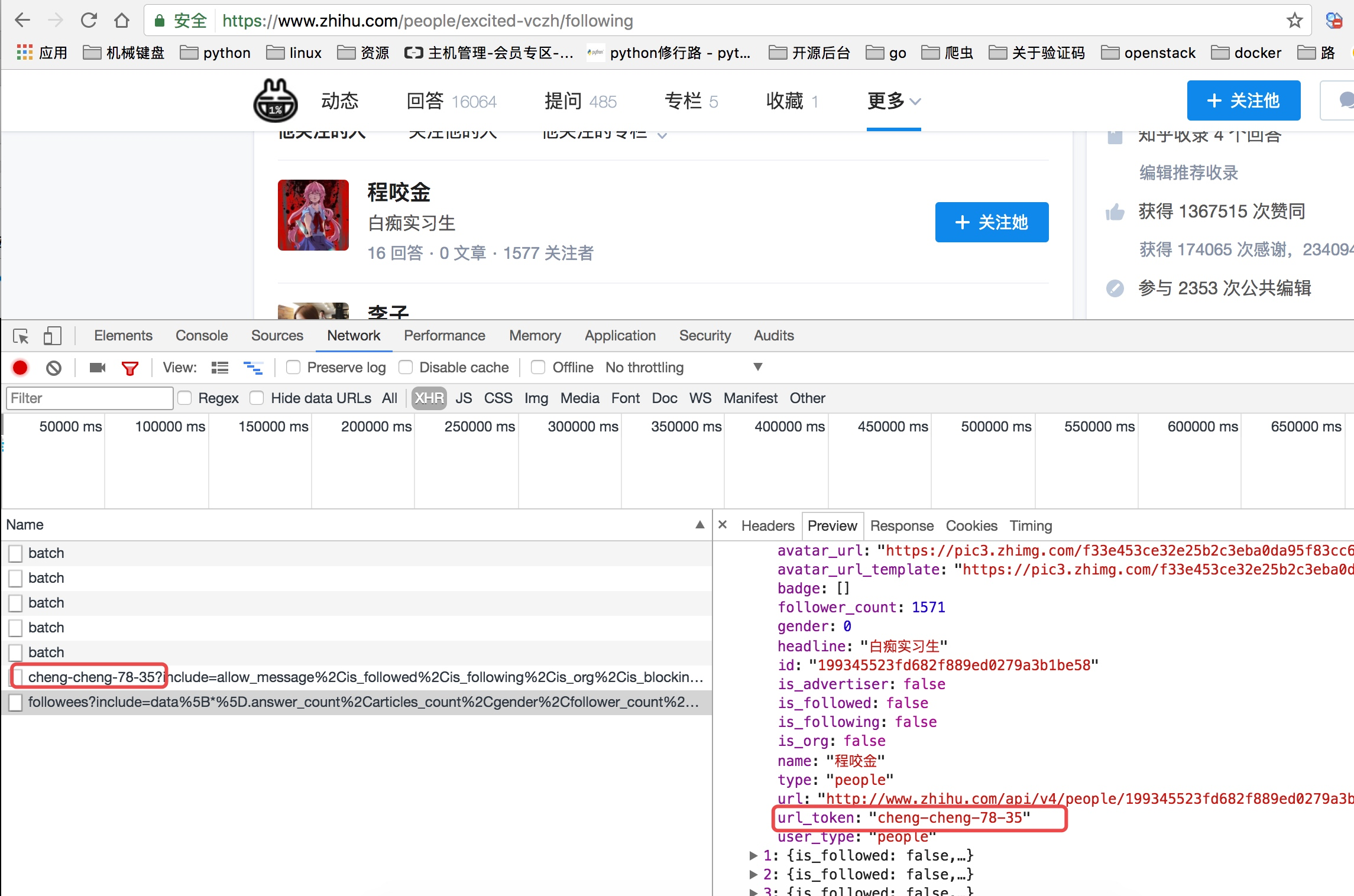Screen dimensions: 1354x896
Task: Click the thumbs-up 获得赞同 icon
Action: [1115, 211]
